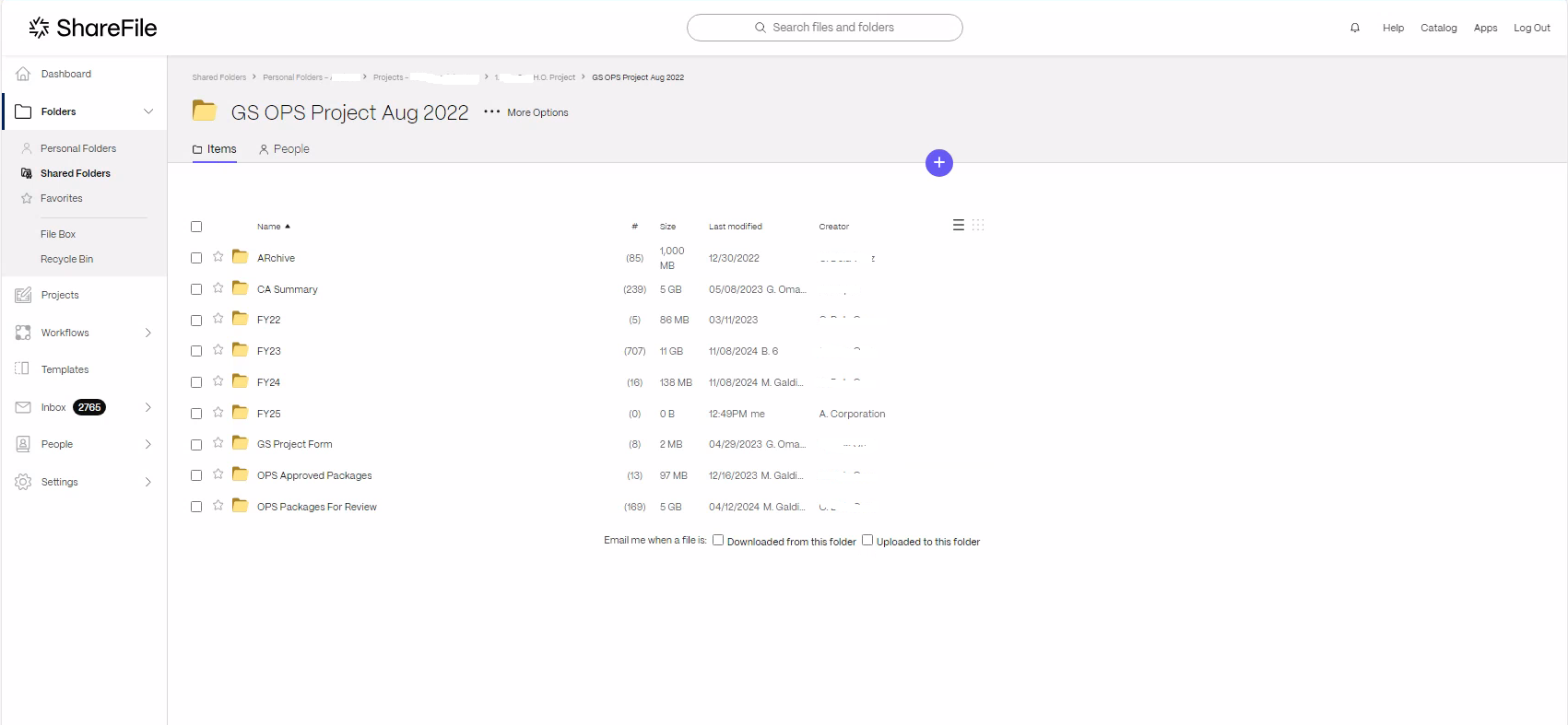Star the OPS Packages For Review folder
1568x725 pixels.
point(218,506)
